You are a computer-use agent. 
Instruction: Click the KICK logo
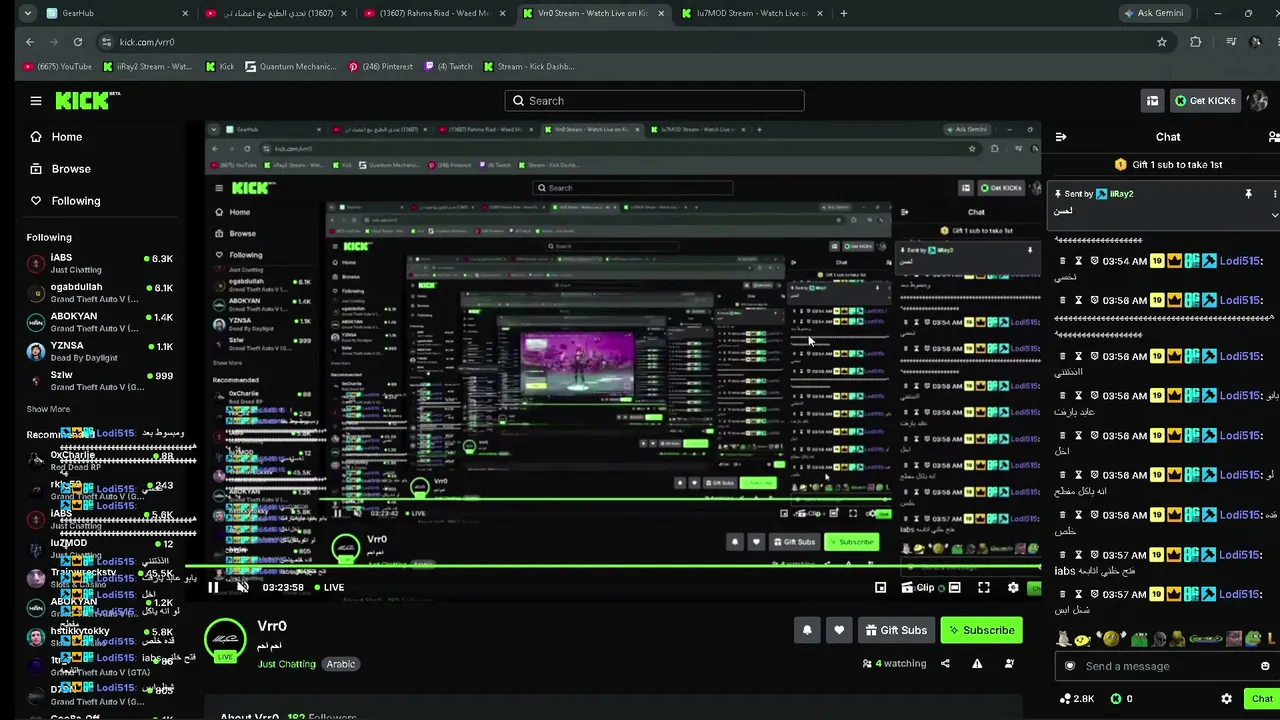pyautogui.click(x=88, y=100)
